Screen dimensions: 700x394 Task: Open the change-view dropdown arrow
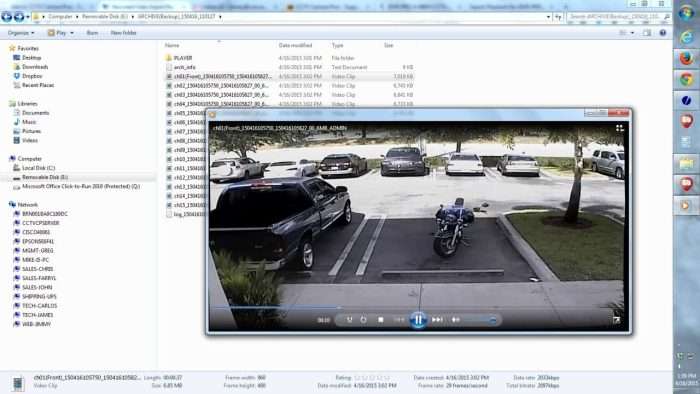pos(632,33)
